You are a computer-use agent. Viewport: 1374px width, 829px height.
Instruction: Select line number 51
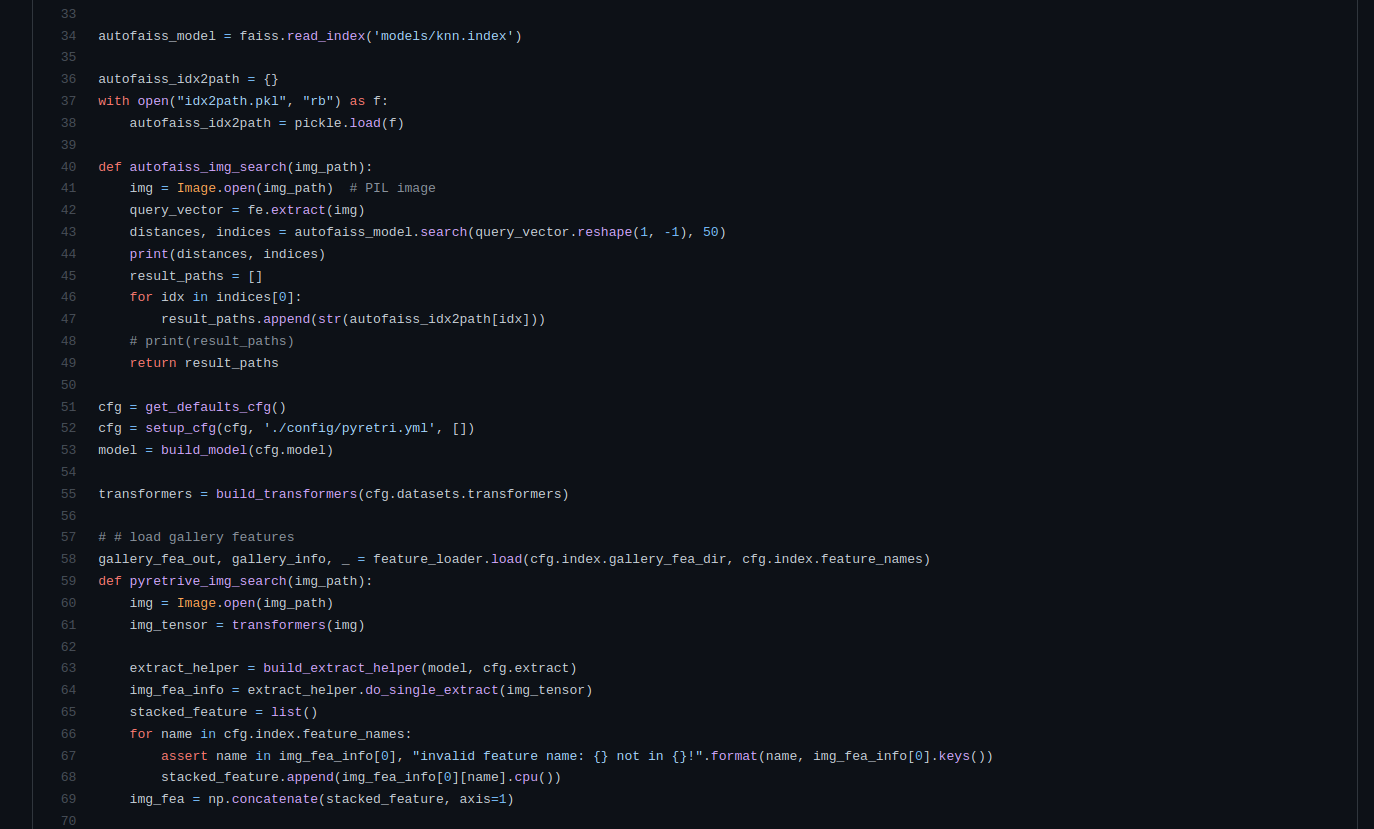68,407
